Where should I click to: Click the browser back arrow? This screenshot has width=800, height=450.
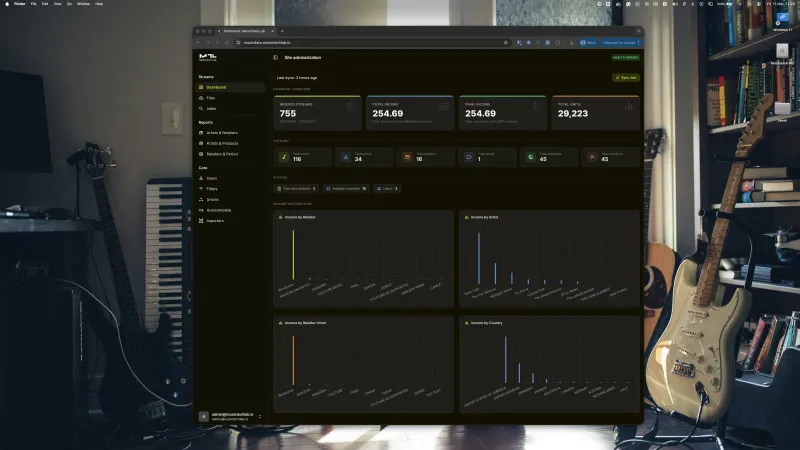pyautogui.click(x=198, y=43)
